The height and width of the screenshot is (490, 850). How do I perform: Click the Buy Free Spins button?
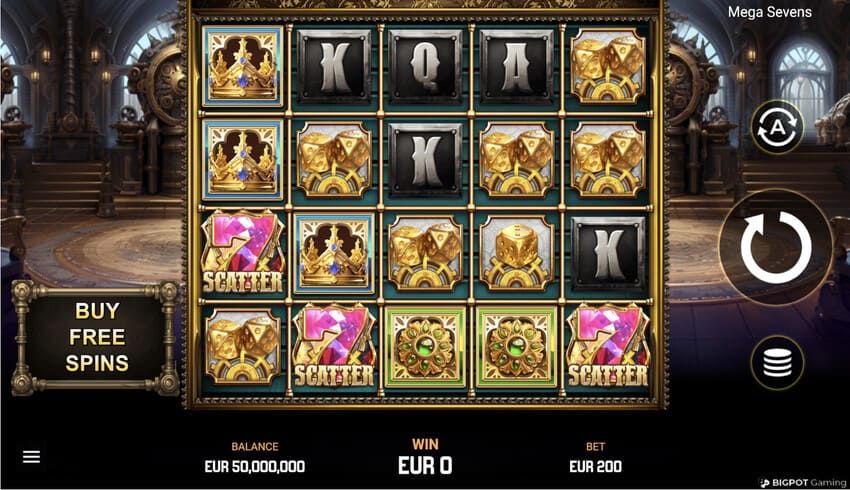[96, 337]
